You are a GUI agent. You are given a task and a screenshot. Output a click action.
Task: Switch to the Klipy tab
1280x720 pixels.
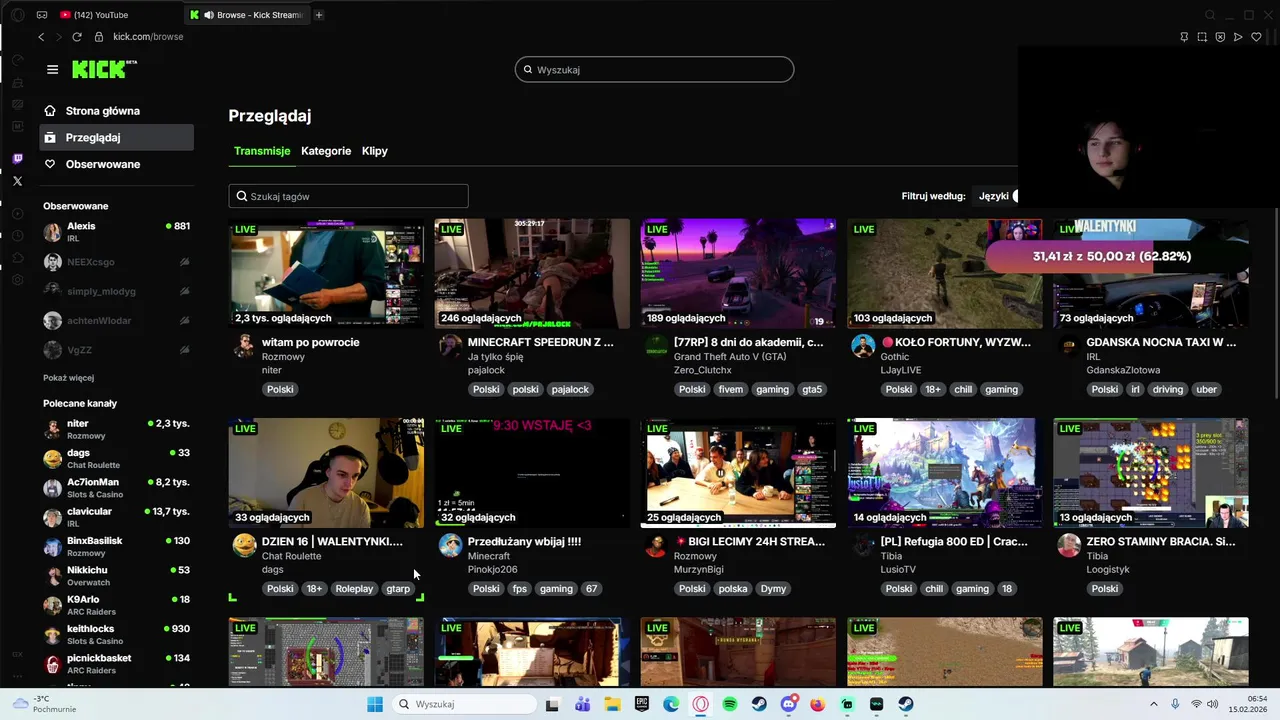tap(375, 151)
